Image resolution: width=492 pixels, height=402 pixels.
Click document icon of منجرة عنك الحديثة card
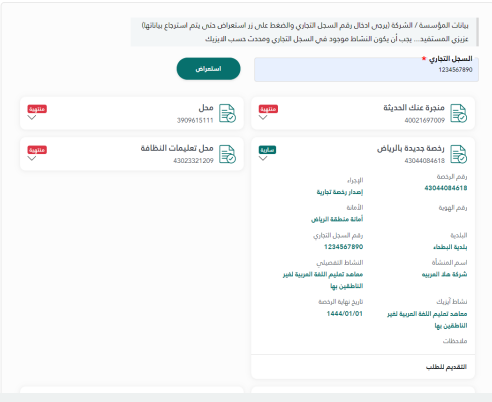[x=459, y=113]
